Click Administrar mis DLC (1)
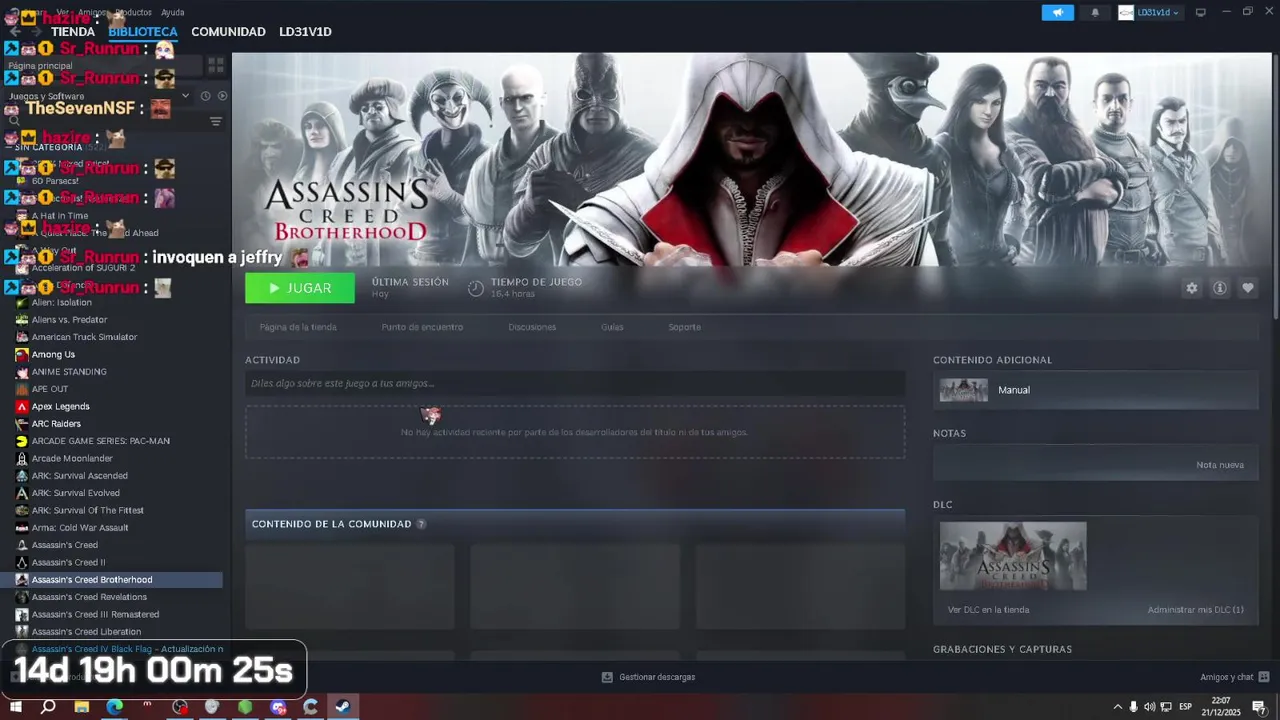The height and width of the screenshot is (720, 1280). [1196, 610]
